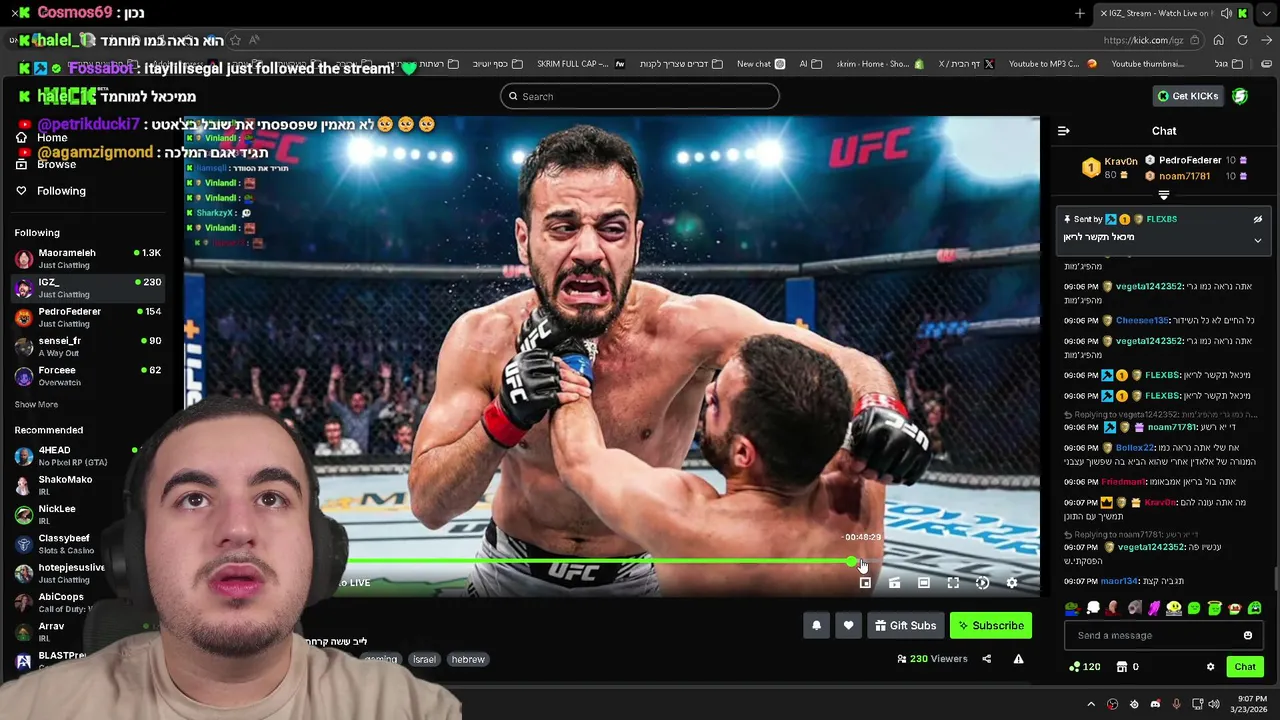Screen dimensions: 1280x720
Task: Click the hebrew tag
Action: 468,660
